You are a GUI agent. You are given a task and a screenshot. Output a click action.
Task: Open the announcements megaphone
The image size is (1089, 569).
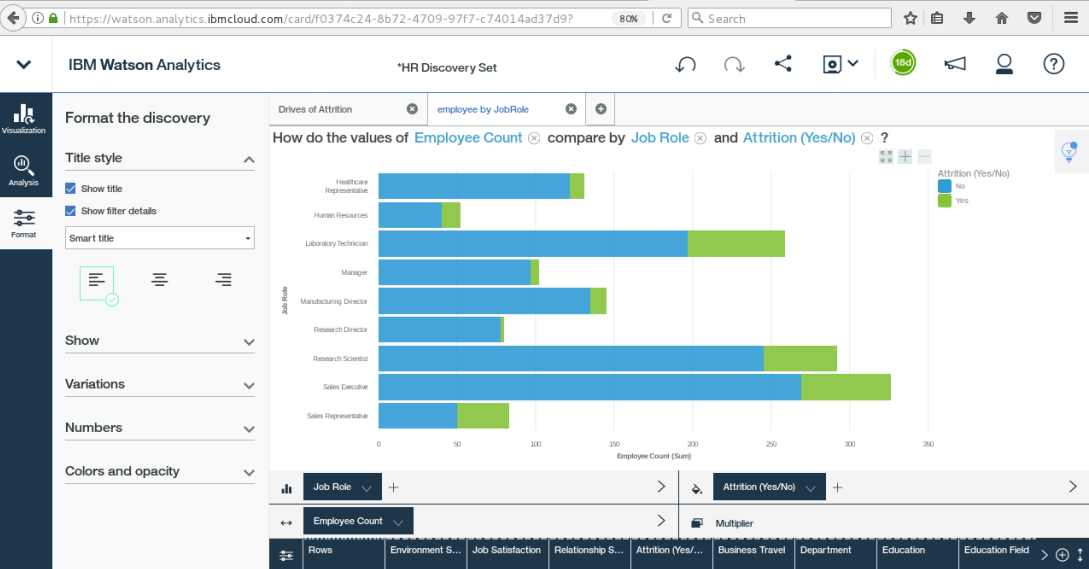pos(955,64)
